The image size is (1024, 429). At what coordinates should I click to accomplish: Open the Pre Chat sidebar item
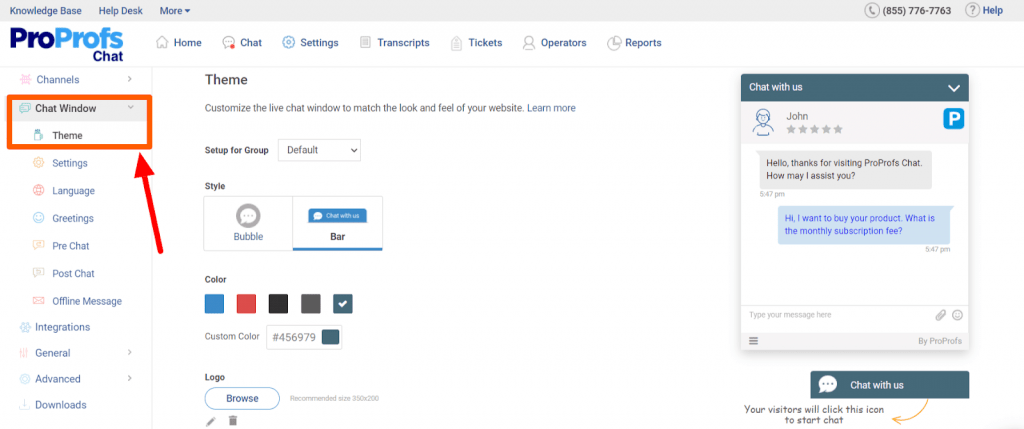[71, 246]
